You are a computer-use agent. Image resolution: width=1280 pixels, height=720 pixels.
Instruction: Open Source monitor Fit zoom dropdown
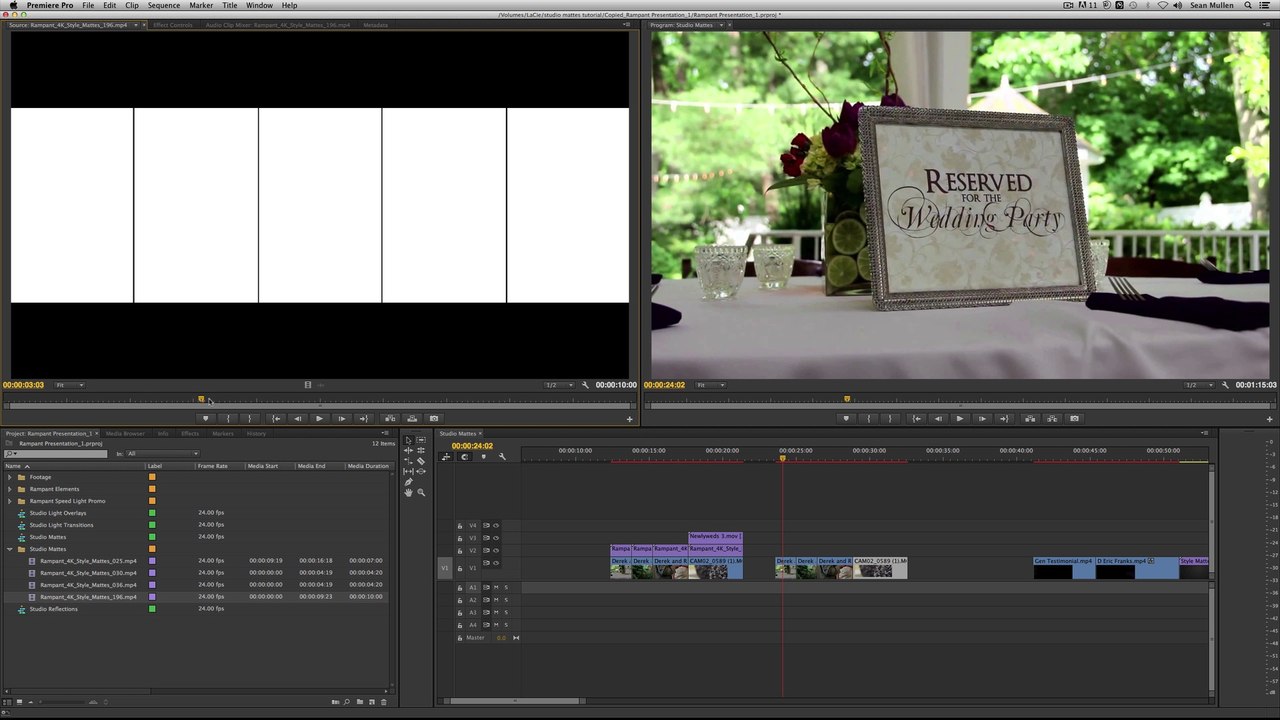(69, 385)
